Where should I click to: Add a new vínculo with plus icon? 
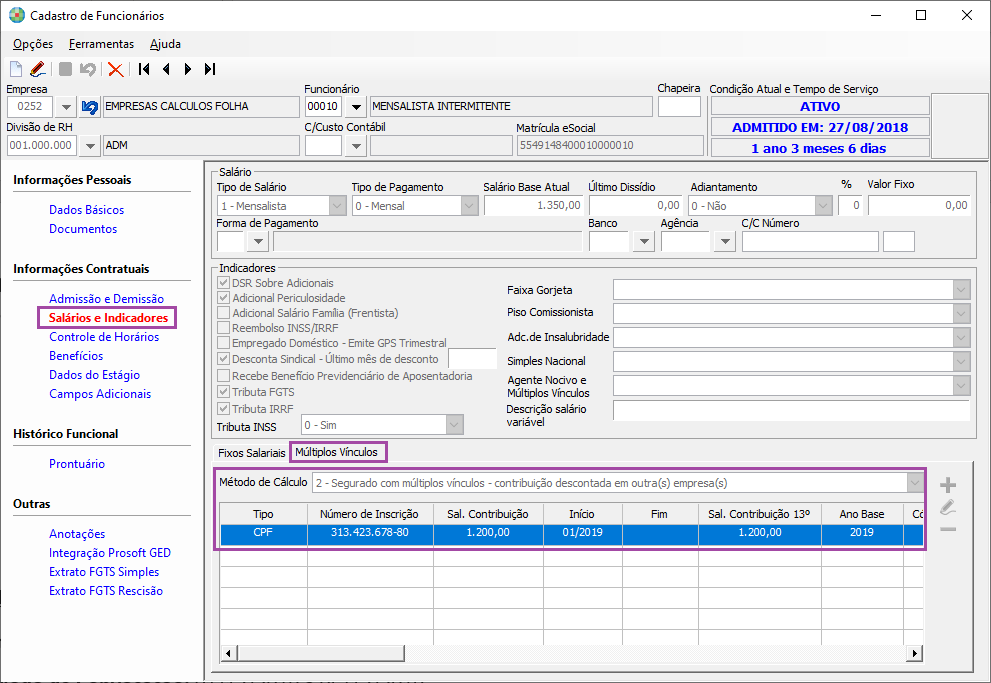pyautogui.click(x=947, y=485)
